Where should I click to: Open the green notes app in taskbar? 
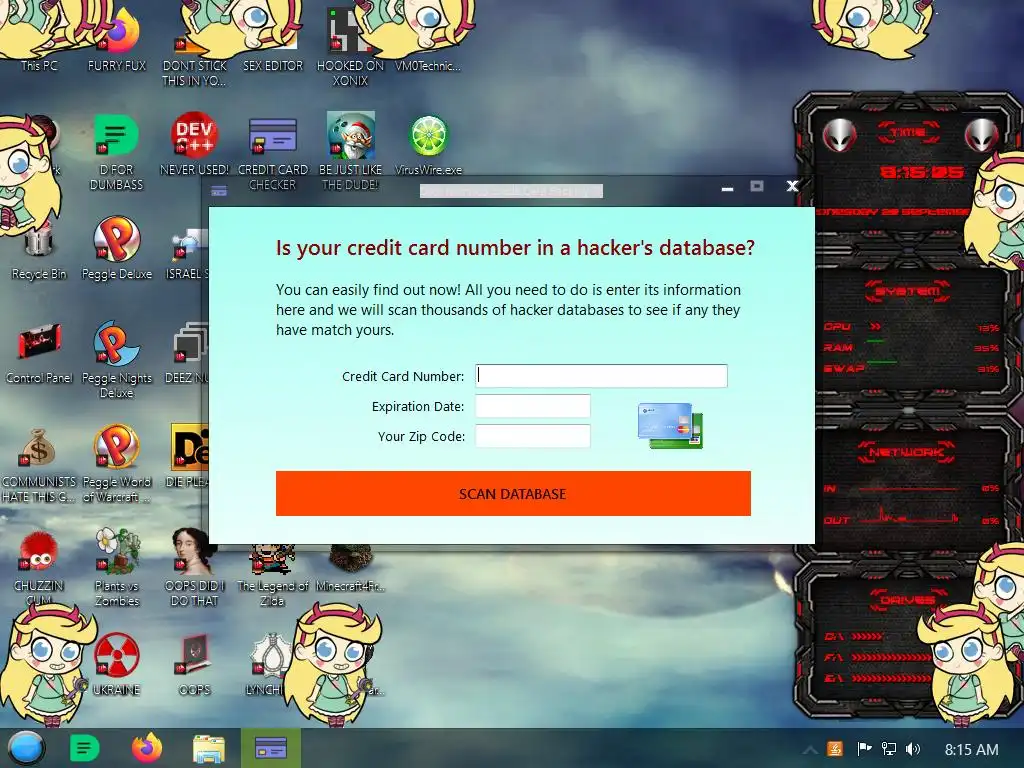[84, 748]
